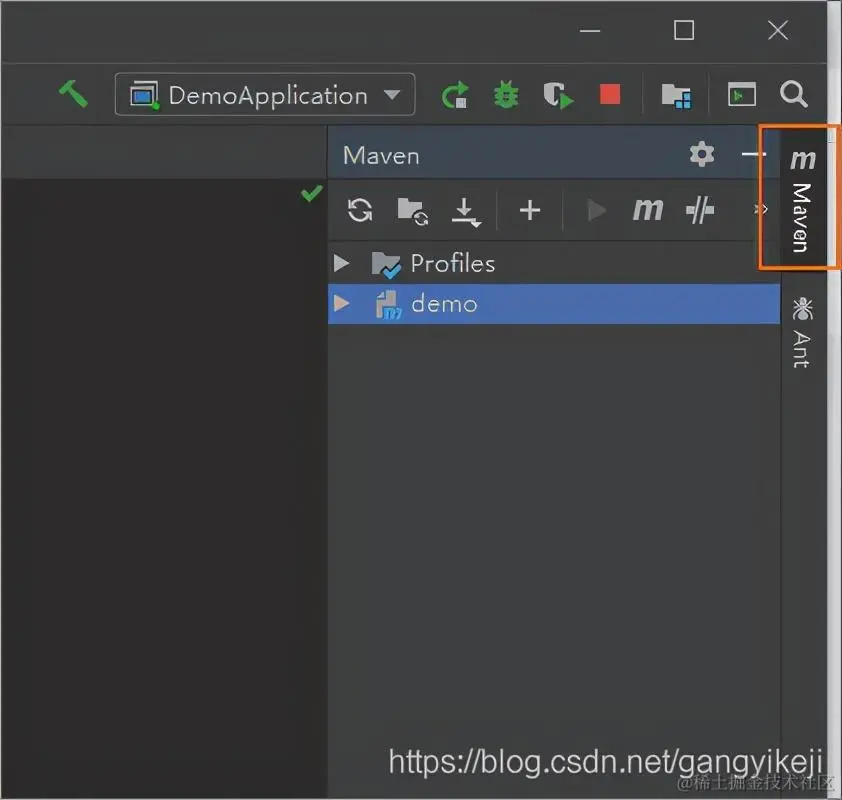The width and height of the screenshot is (842, 800).
Task: Hide the Maven panel with minus icon
Action: tap(753, 154)
